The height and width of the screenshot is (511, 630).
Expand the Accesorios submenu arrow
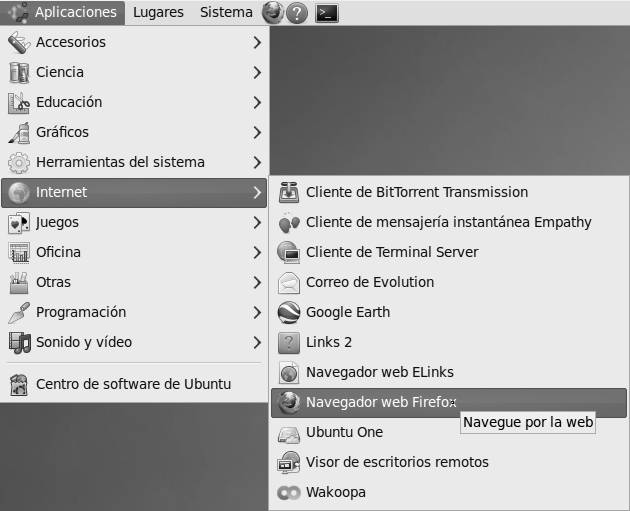click(257, 42)
